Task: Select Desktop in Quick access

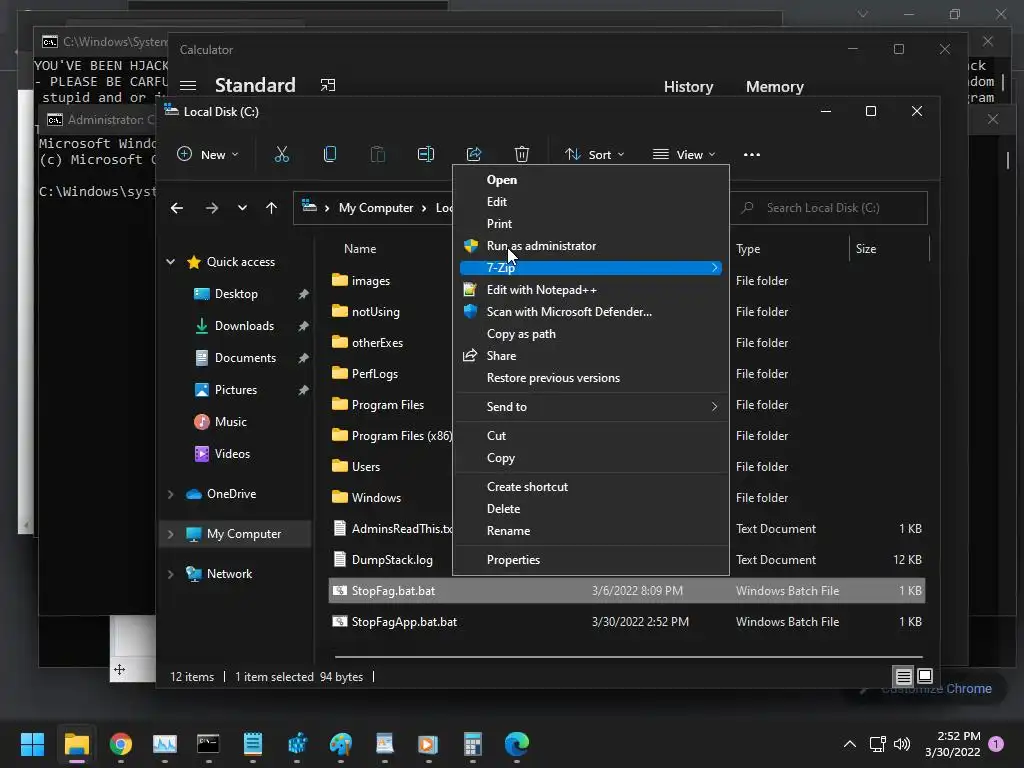Action: (236, 294)
